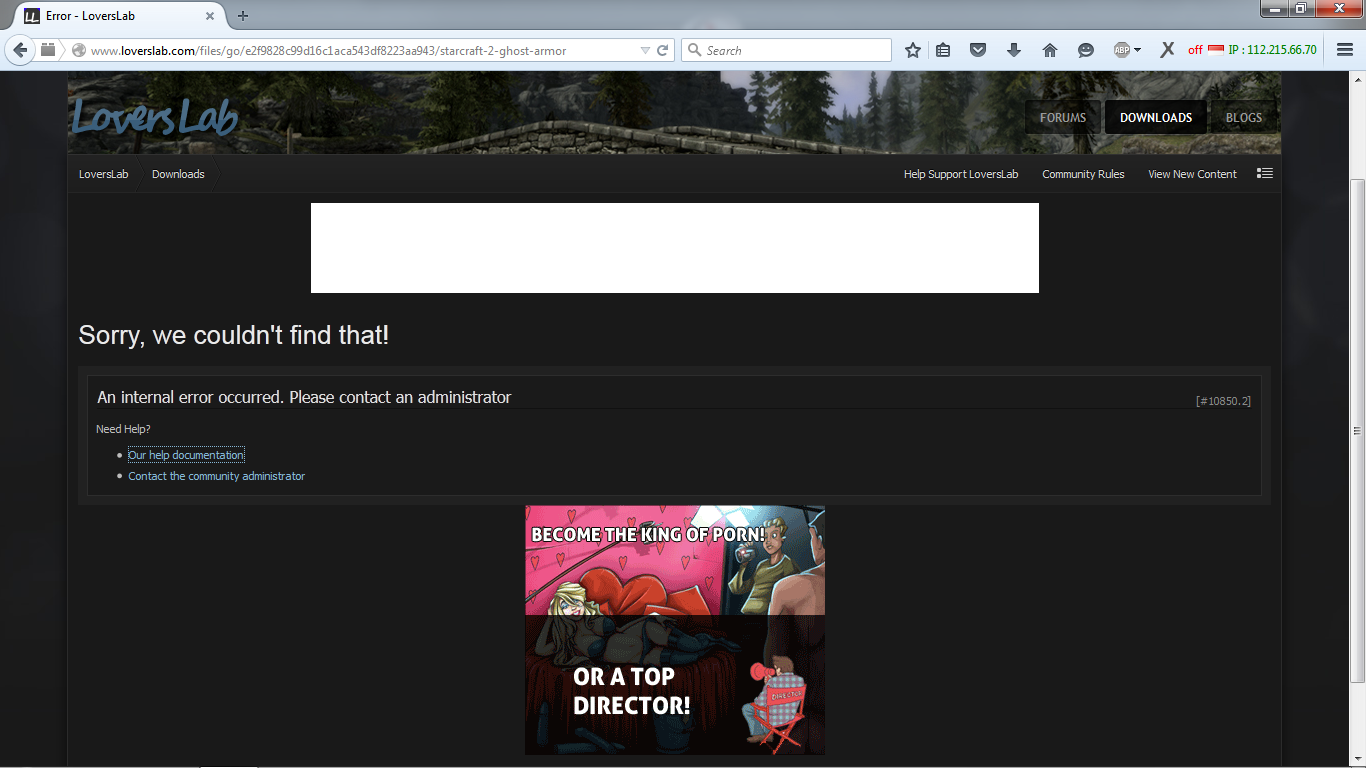
Task: Switch to the FORUMS tab
Action: 1062,117
